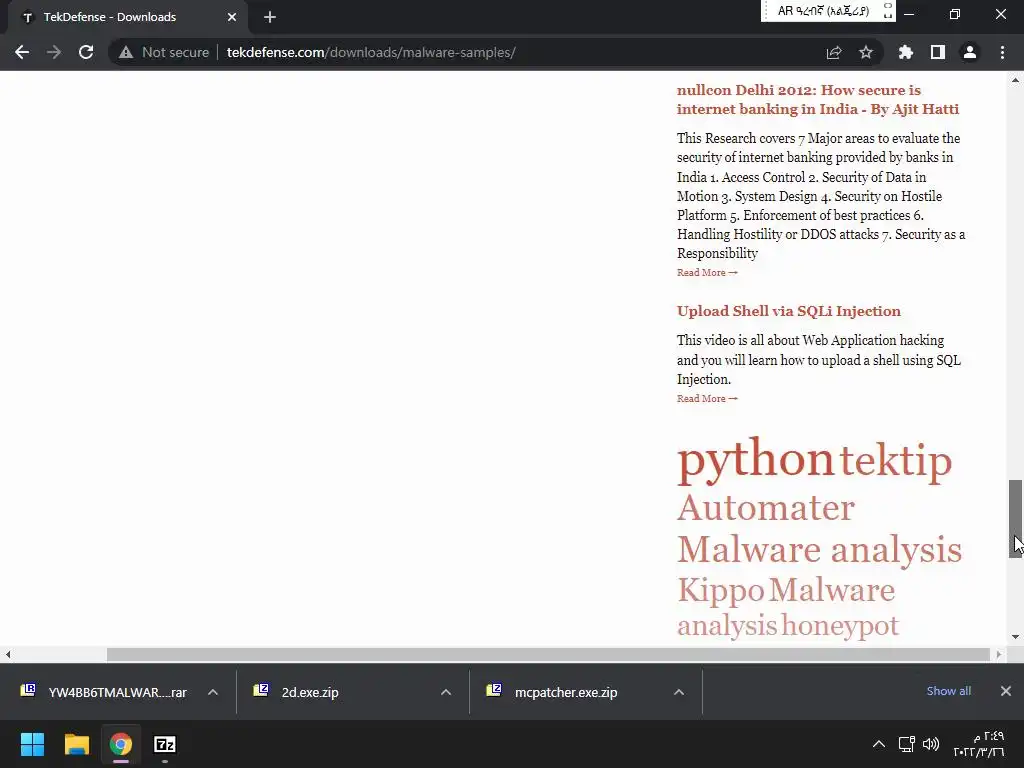The image size is (1024, 768).
Task: Bookmark this page with the star
Action: click(866, 52)
